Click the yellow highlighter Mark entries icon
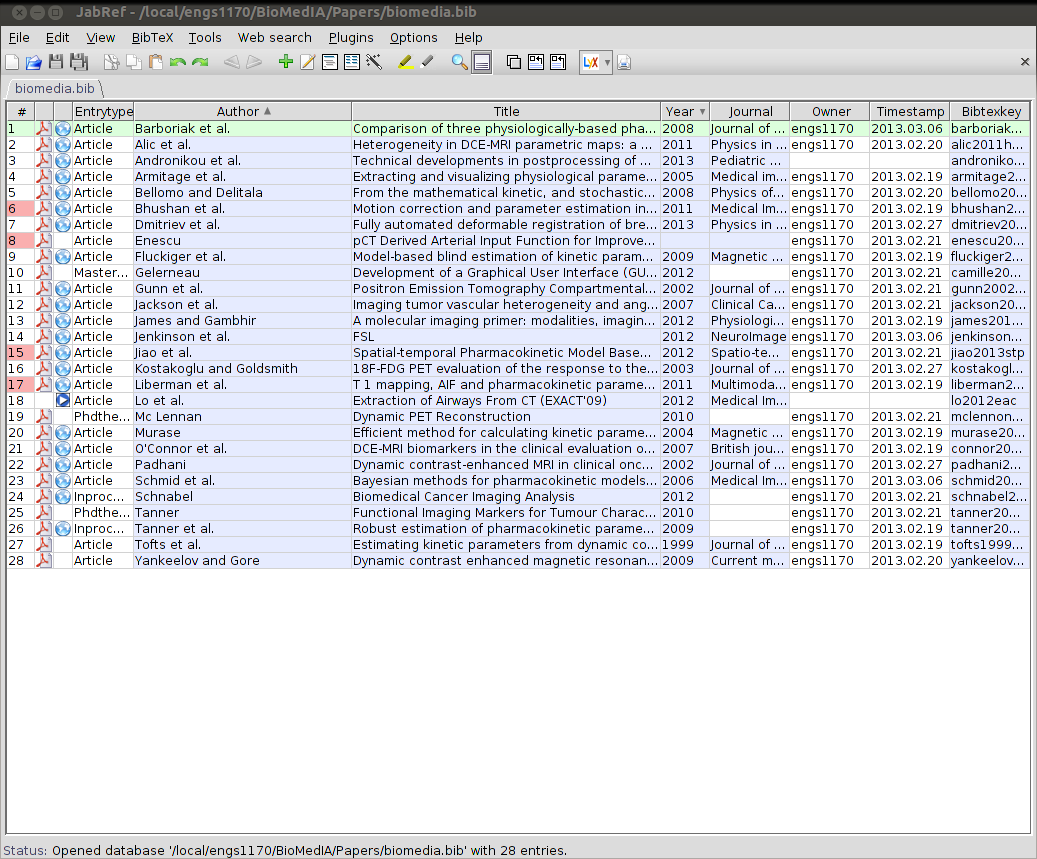Image resolution: width=1037 pixels, height=859 pixels. [405, 62]
